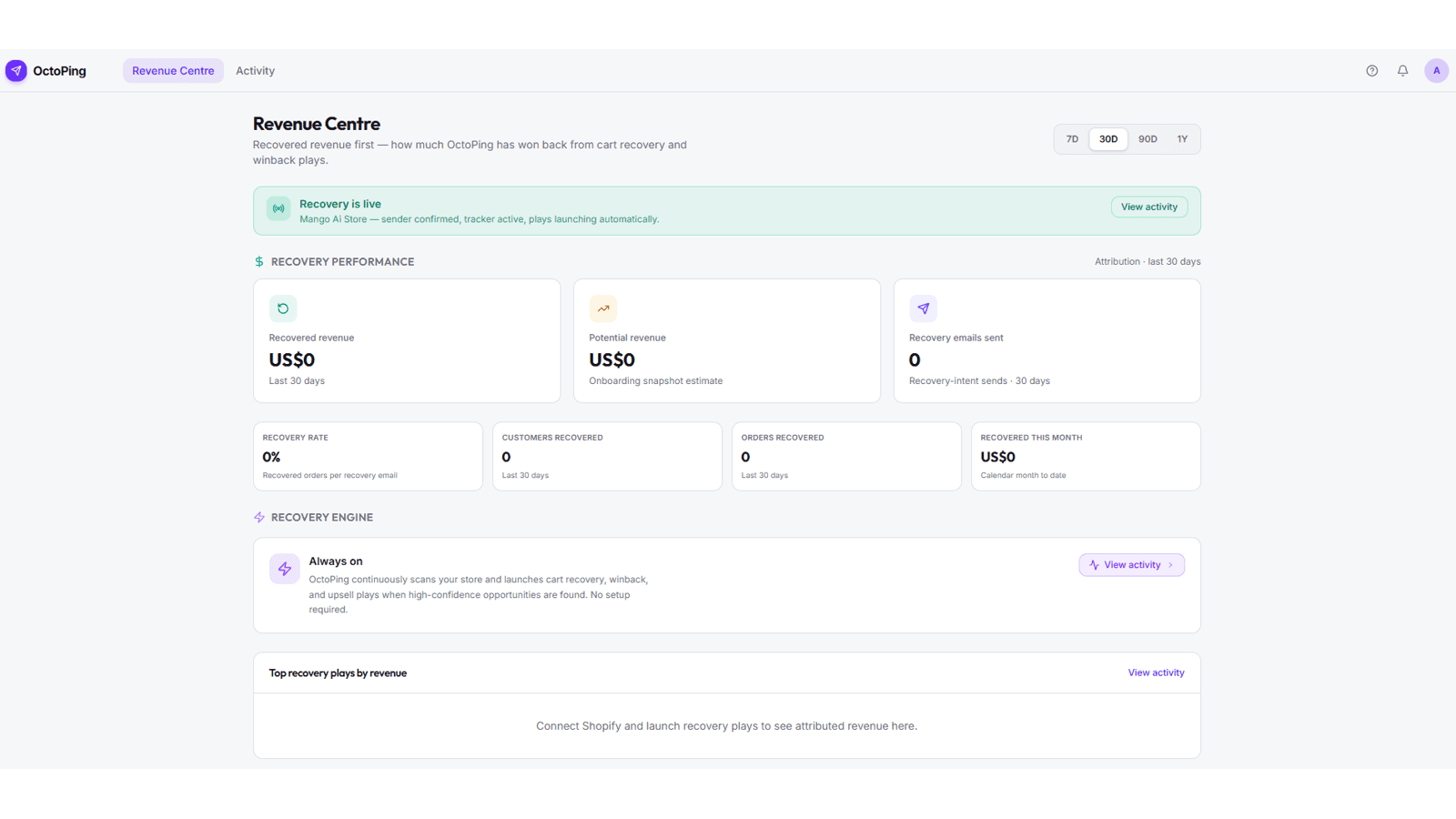Click the 'Recovery is live' heading
The width and height of the screenshot is (1456, 819).
tap(340, 204)
